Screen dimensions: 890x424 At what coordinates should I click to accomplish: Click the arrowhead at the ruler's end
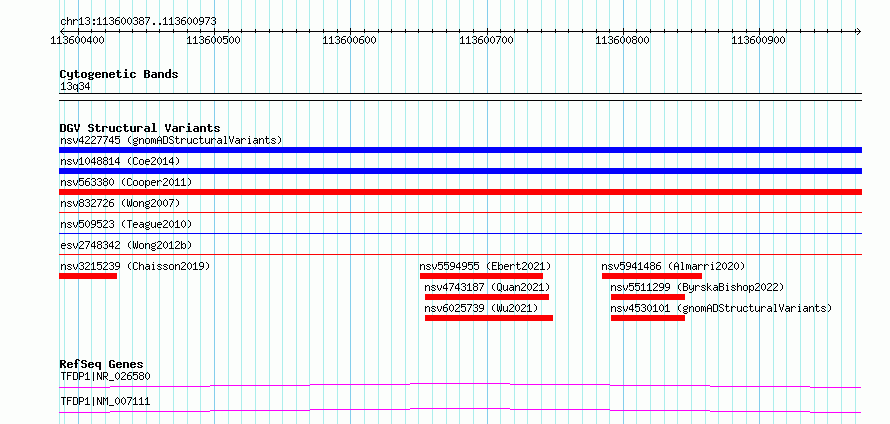(x=859, y=31)
